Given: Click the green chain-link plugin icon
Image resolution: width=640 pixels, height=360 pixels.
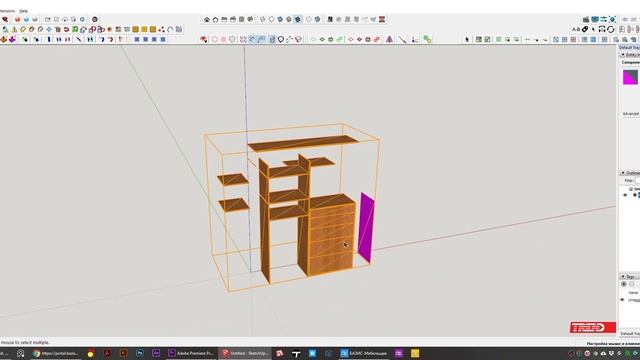Looking at the screenshot, I should (427, 39).
